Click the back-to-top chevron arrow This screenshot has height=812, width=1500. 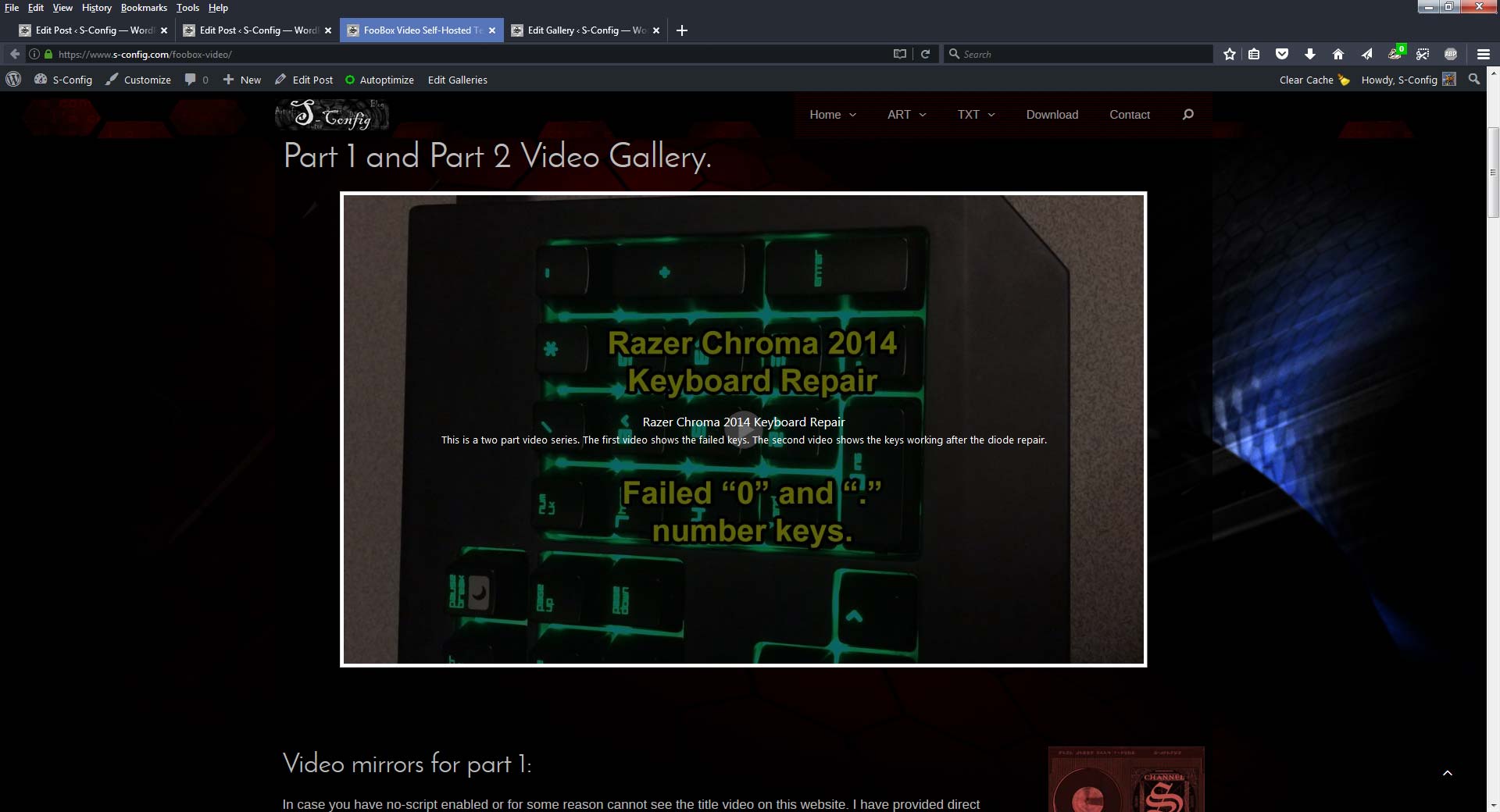click(x=1447, y=773)
